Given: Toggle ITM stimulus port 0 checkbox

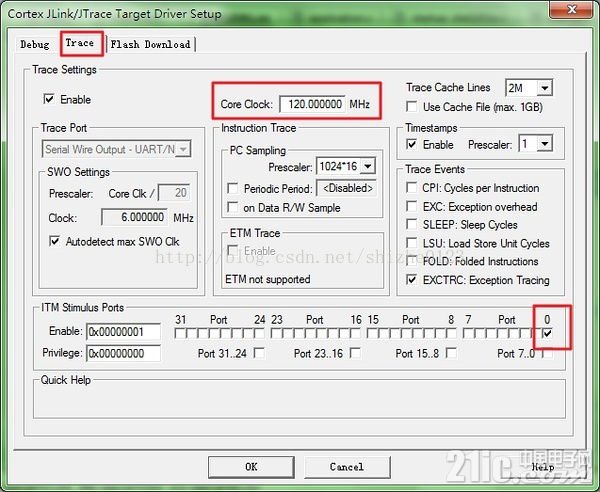Looking at the screenshot, I should 548,333.
